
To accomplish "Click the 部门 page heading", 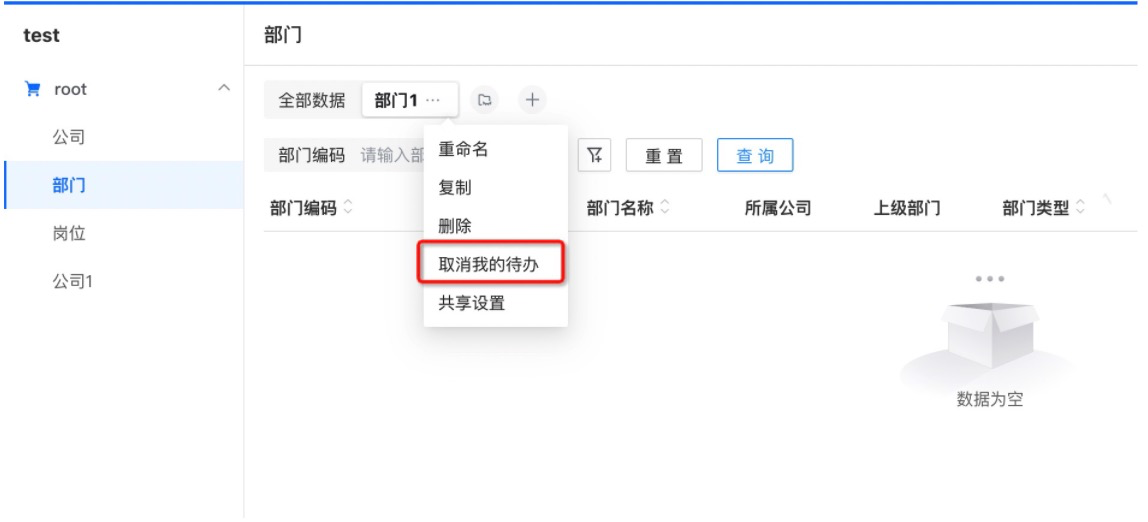I will pos(283,35).
